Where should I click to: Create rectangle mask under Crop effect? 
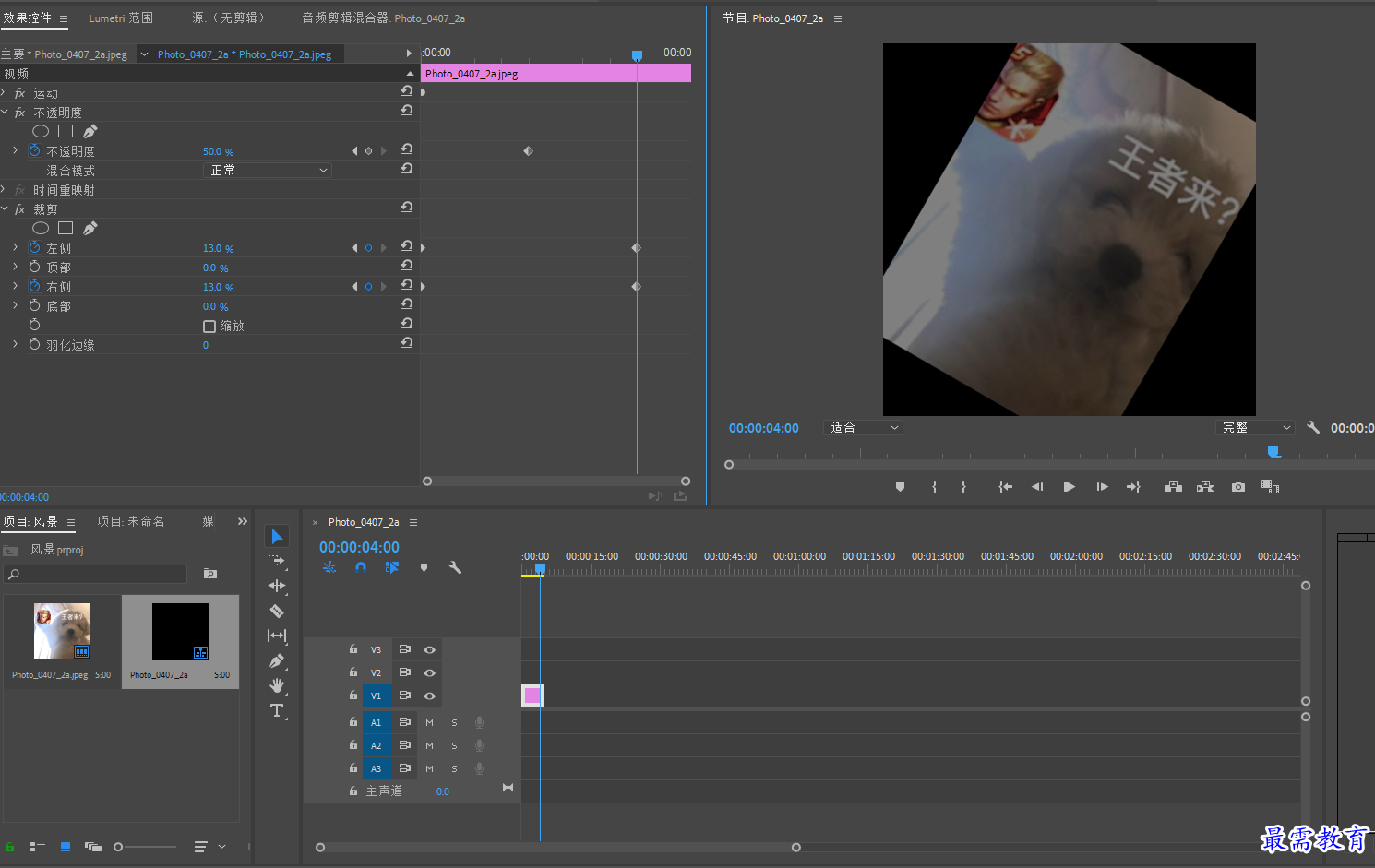coord(66,228)
